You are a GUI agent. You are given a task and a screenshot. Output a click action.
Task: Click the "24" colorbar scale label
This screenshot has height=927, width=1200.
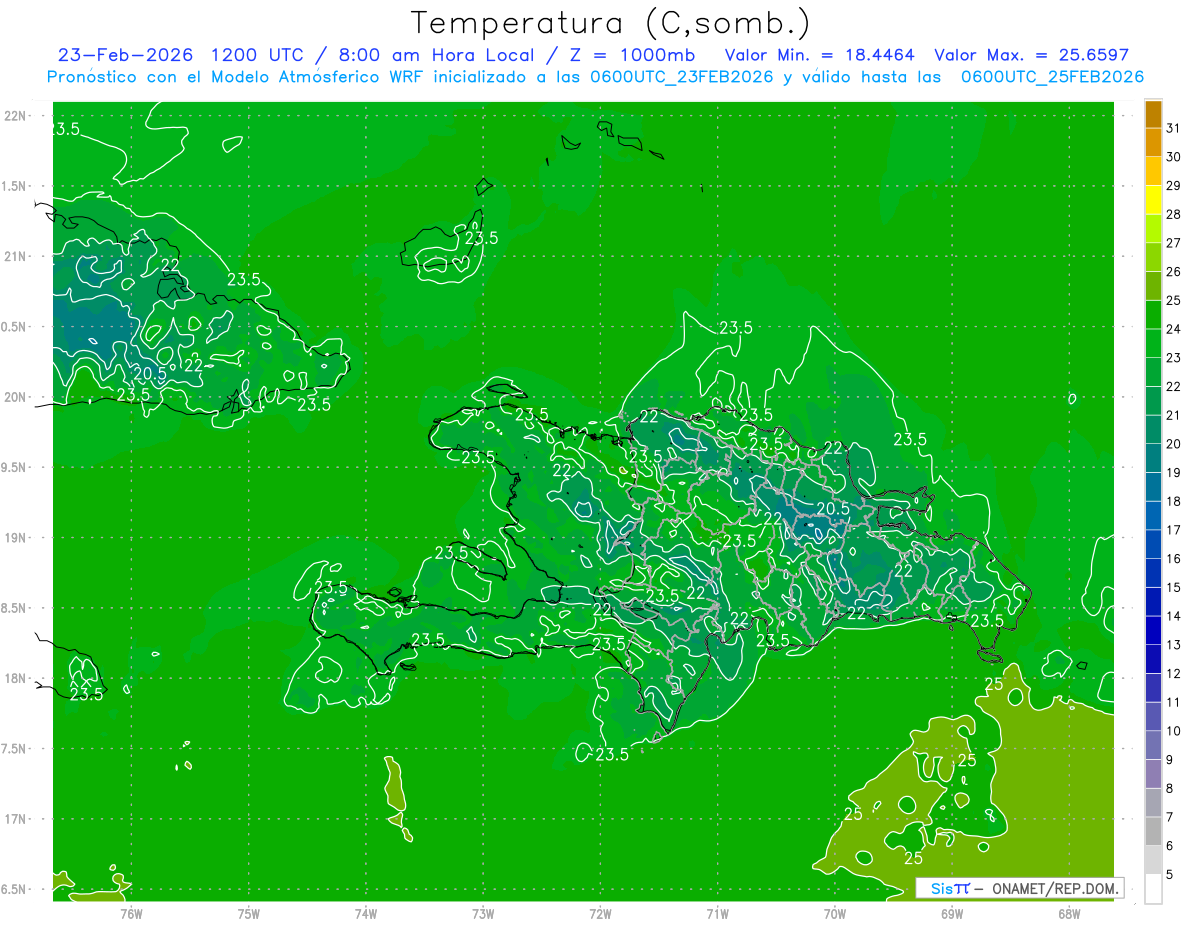pos(1174,329)
